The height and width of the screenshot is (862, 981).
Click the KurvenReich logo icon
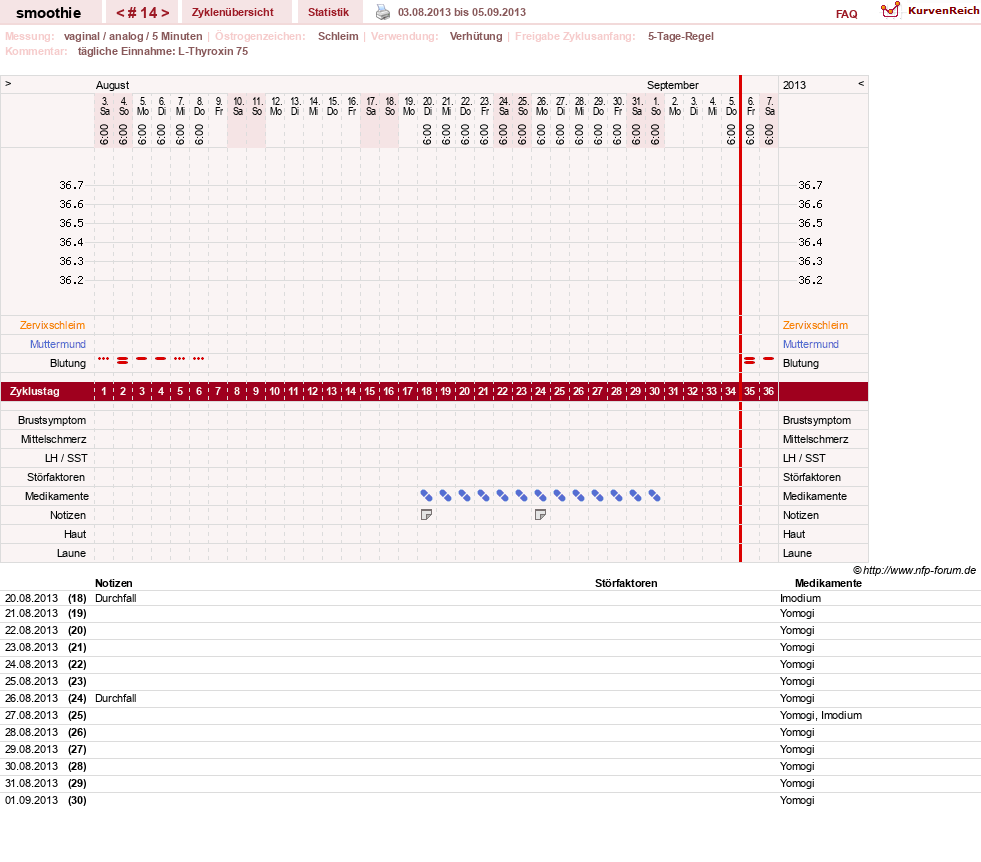tap(890, 10)
